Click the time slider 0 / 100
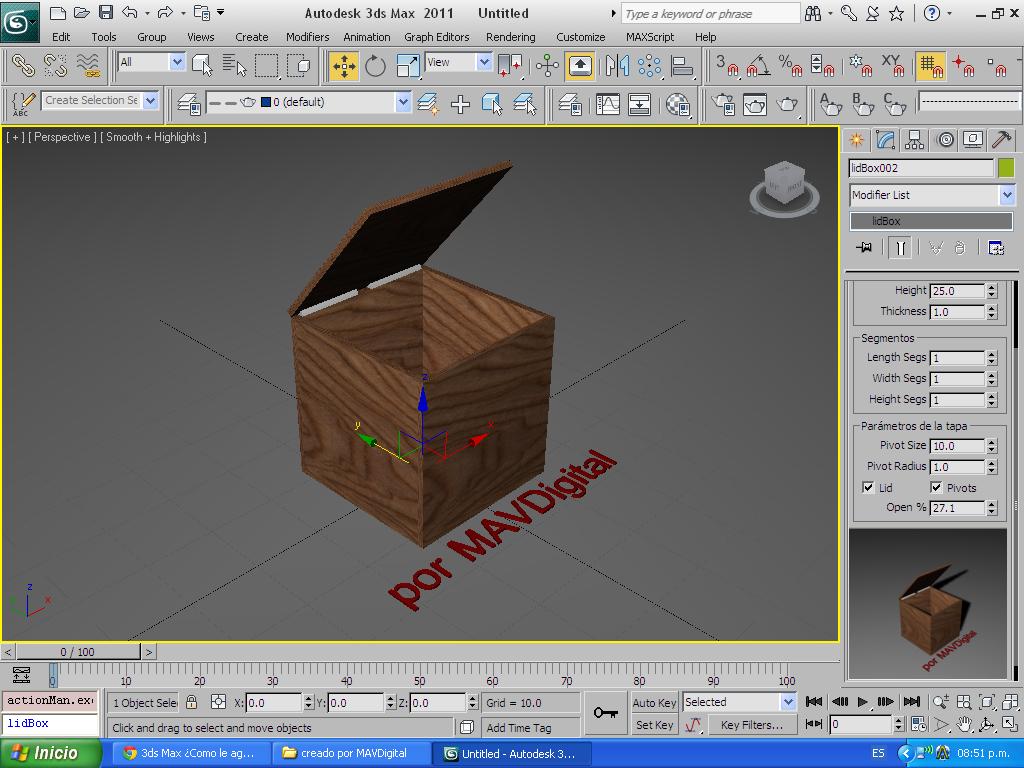 (x=77, y=652)
